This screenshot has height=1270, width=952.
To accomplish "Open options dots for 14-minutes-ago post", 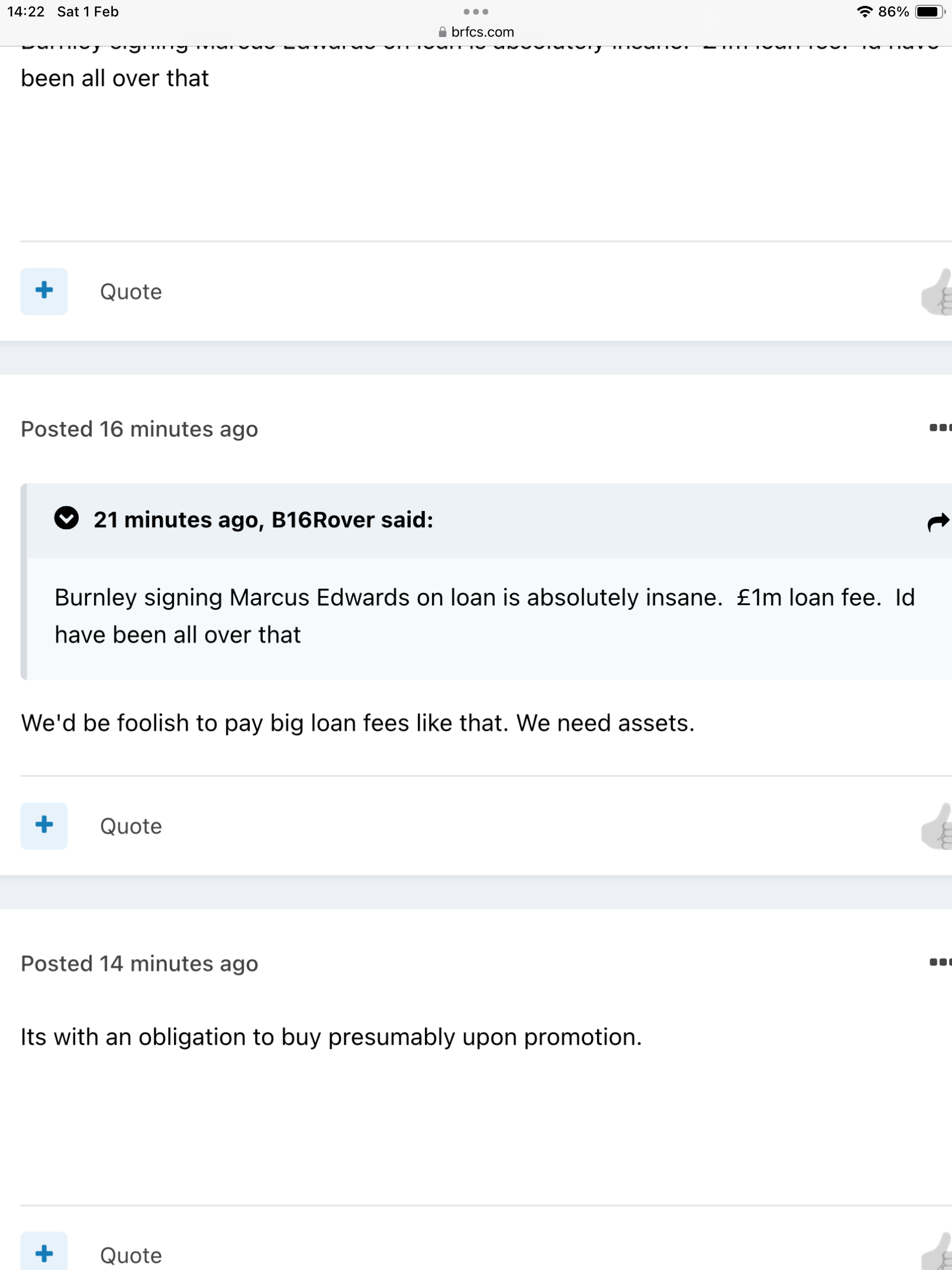I will click(940, 962).
